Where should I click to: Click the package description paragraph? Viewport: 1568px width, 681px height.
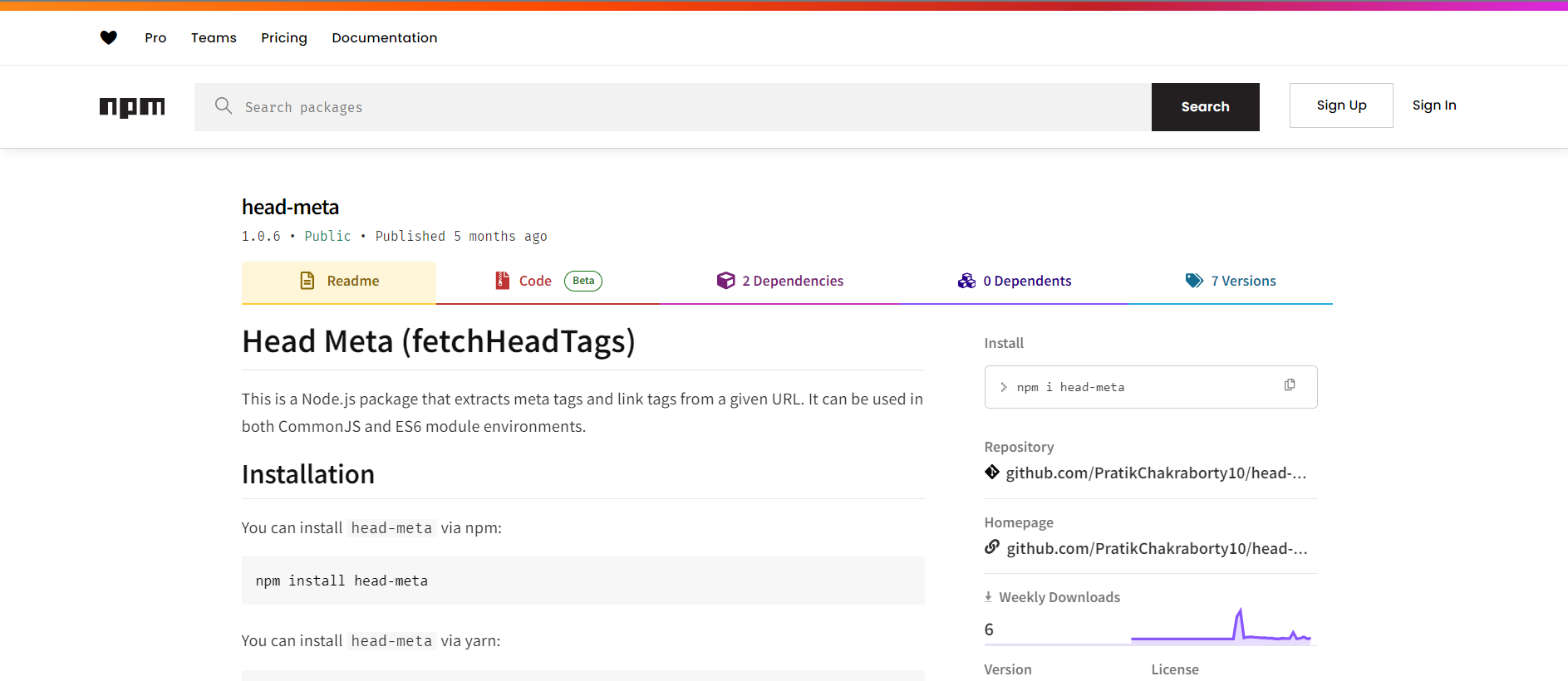point(582,413)
